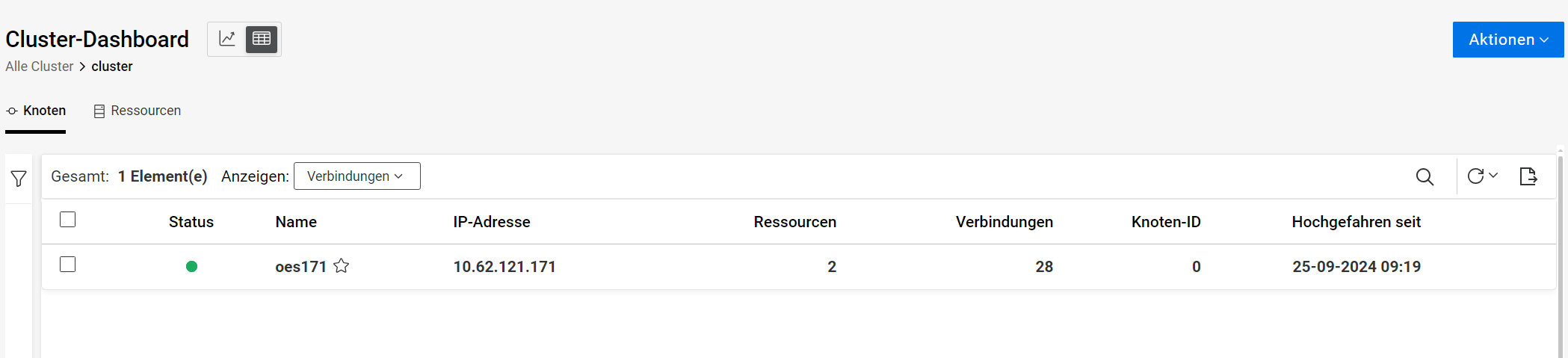Image resolution: width=1568 pixels, height=358 pixels.
Task: Switch to table view icon
Action: pyautogui.click(x=262, y=39)
